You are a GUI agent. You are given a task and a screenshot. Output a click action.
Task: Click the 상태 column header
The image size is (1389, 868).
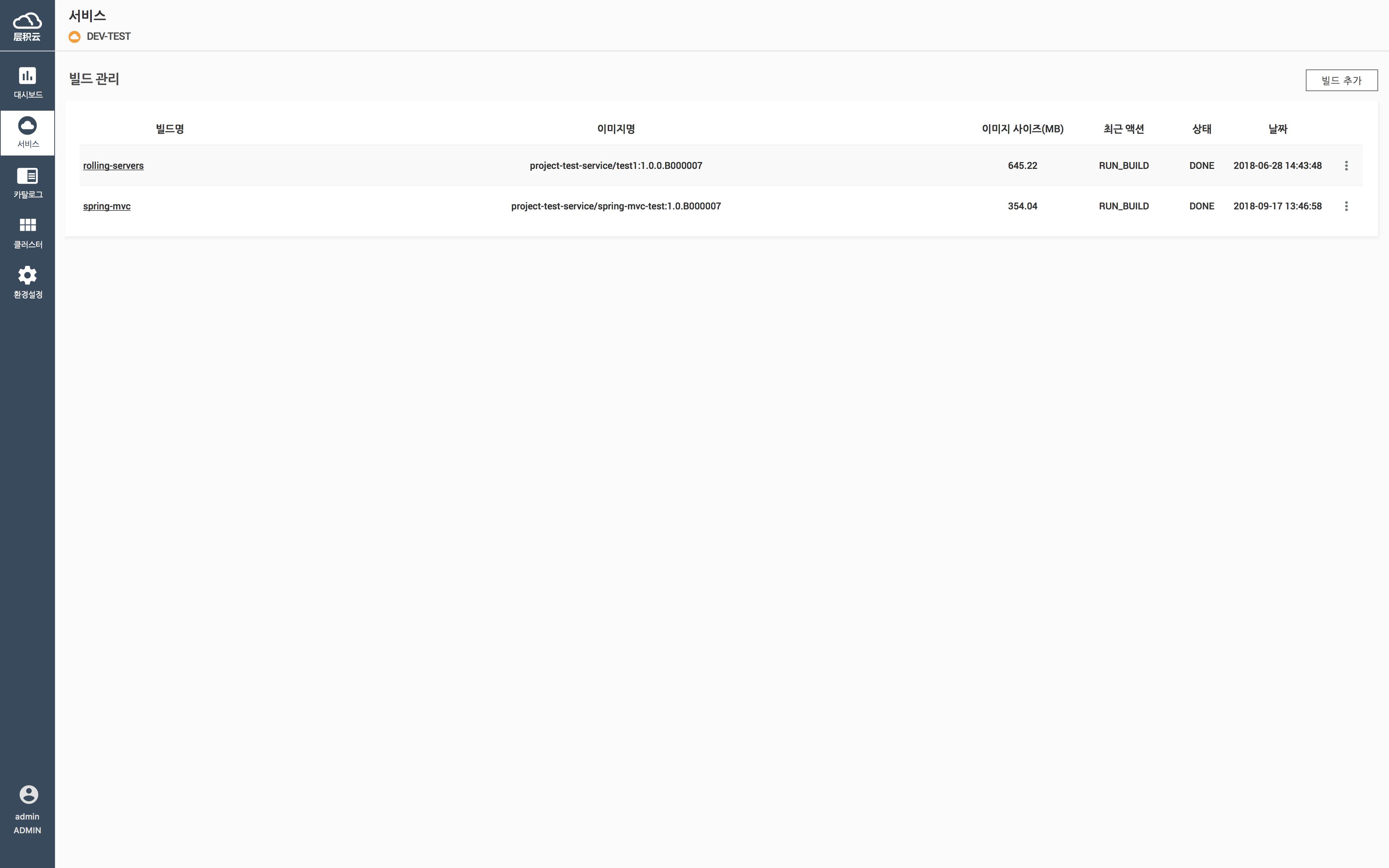point(1201,129)
